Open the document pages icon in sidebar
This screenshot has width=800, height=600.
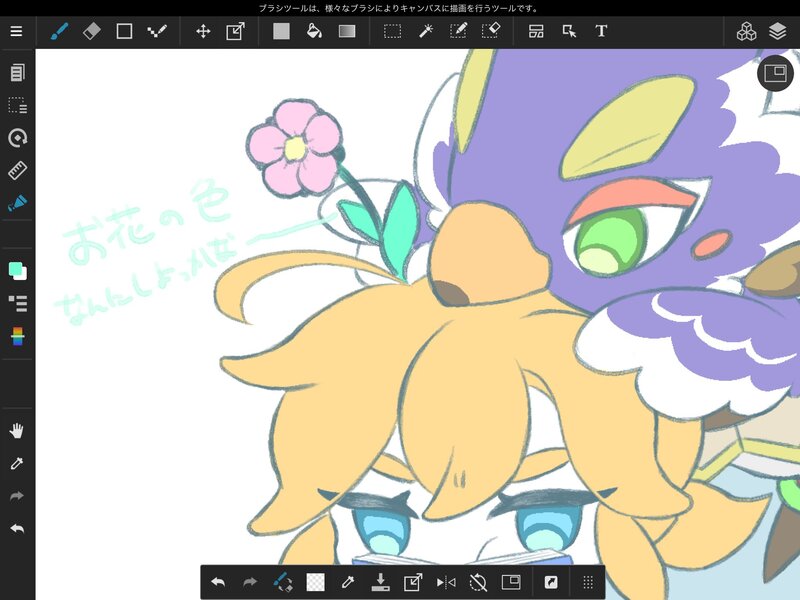point(17,73)
